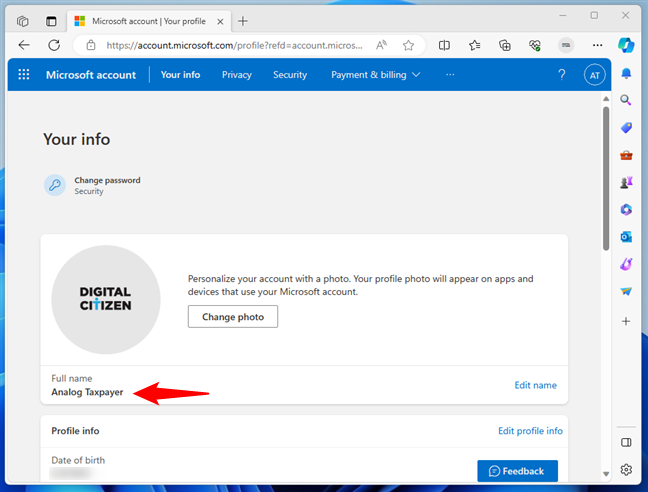Open Copilot in the sidebar
Screen dimensions: 648x492
tap(626, 45)
